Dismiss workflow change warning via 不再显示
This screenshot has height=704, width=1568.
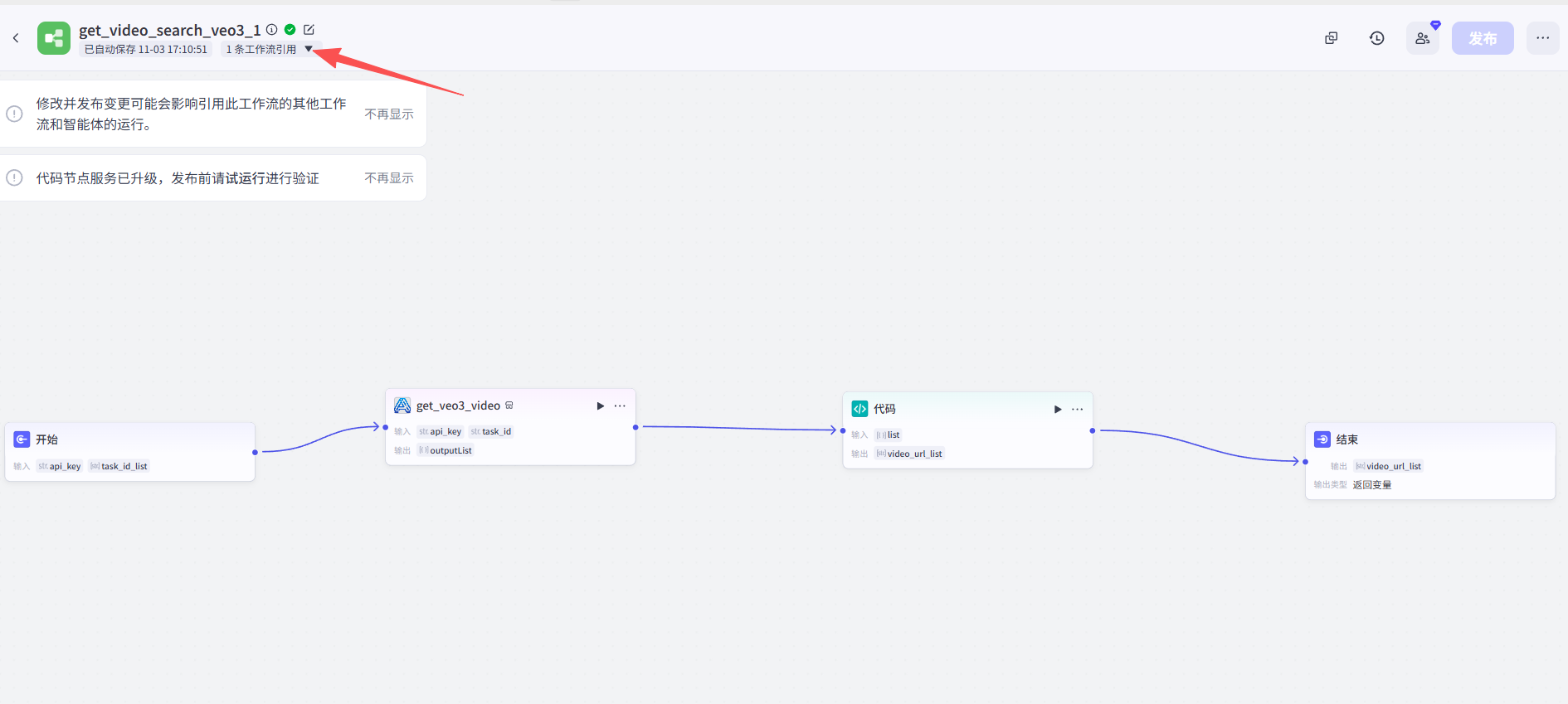click(x=388, y=114)
